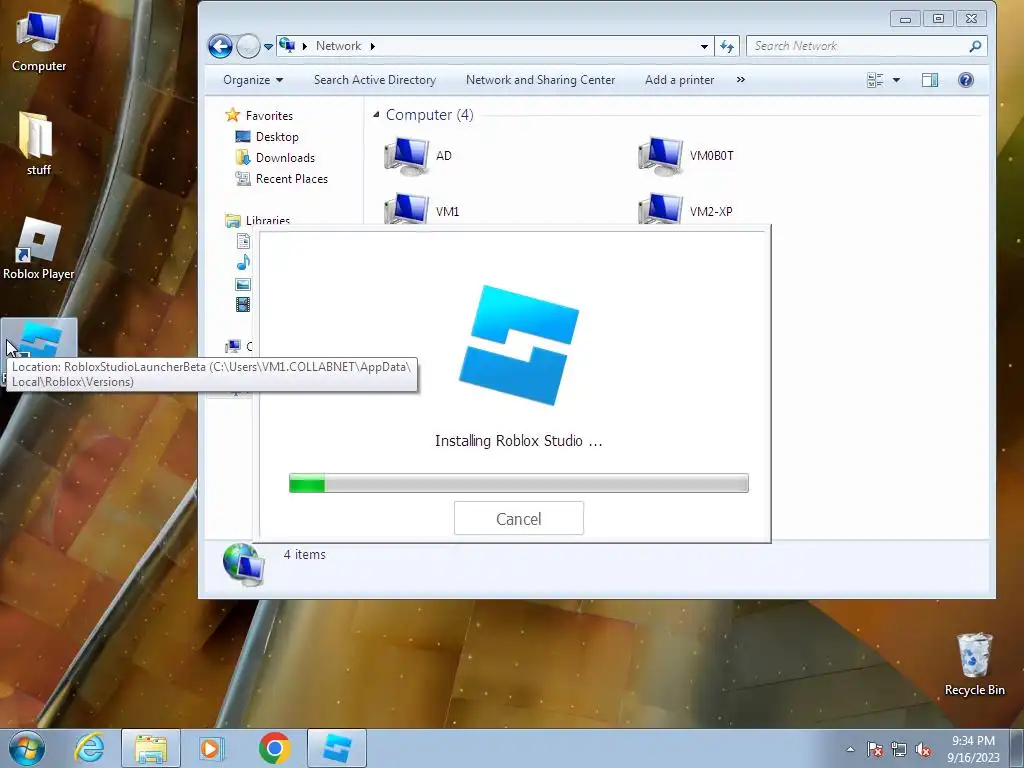Viewport: 1024px width, 768px height.
Task: Collapse the Computer (4) group
Action: (x=376, y=115)
